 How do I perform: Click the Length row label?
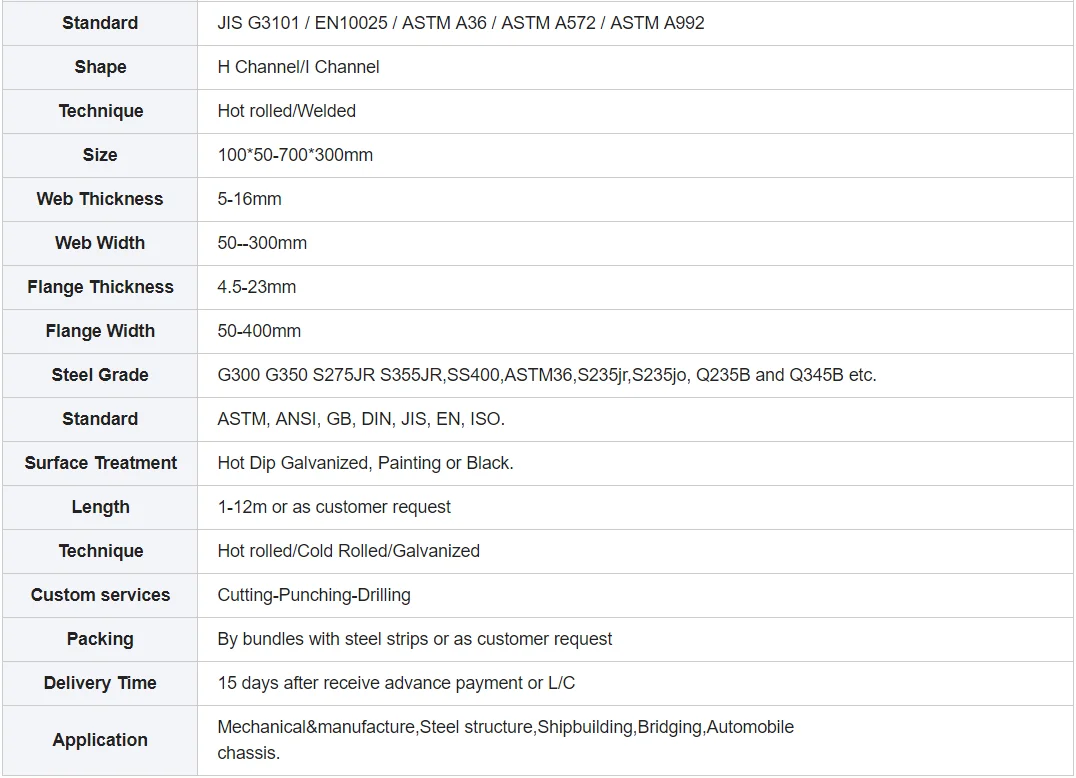pos(100,507)
